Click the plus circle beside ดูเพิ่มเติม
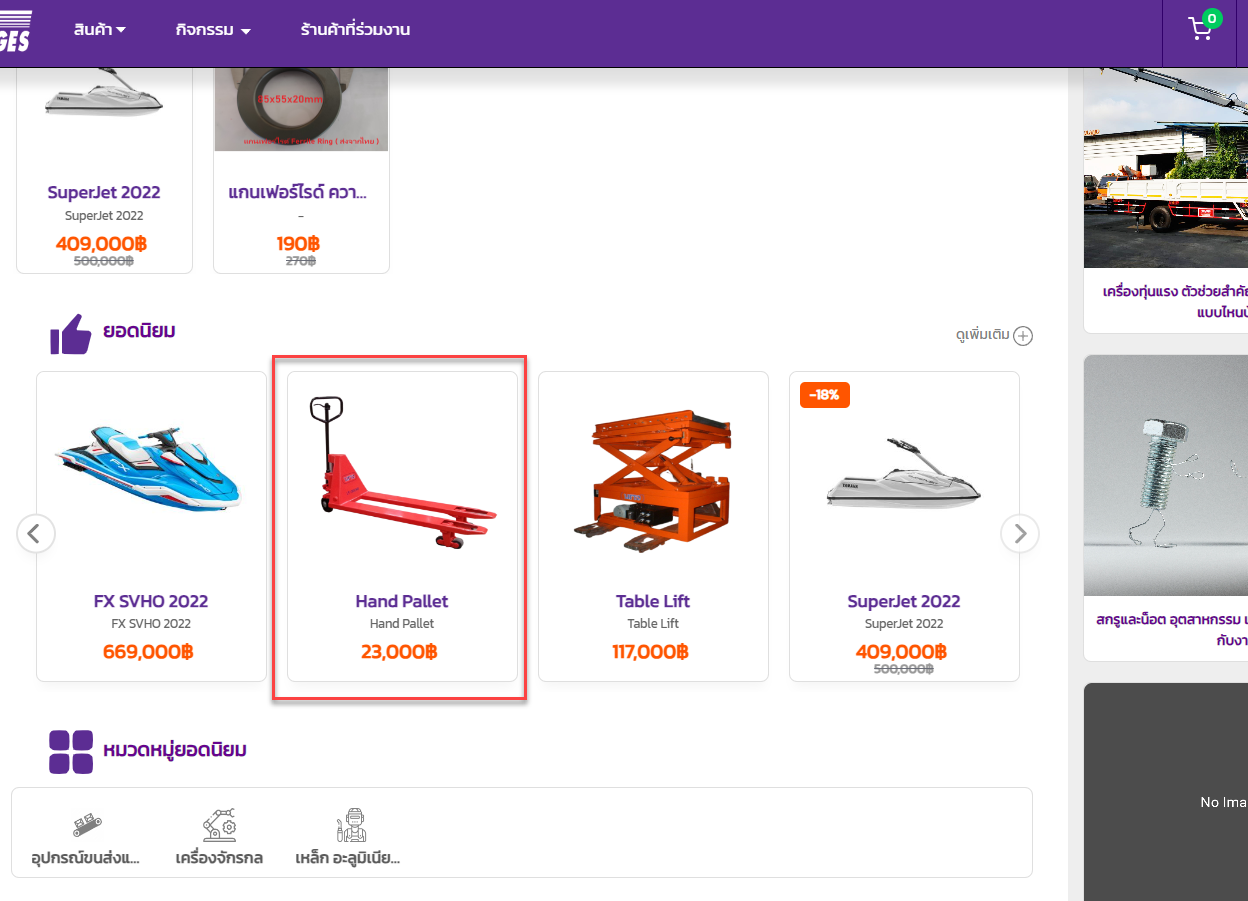The image size is (1248, 901). click(1023, 336)
